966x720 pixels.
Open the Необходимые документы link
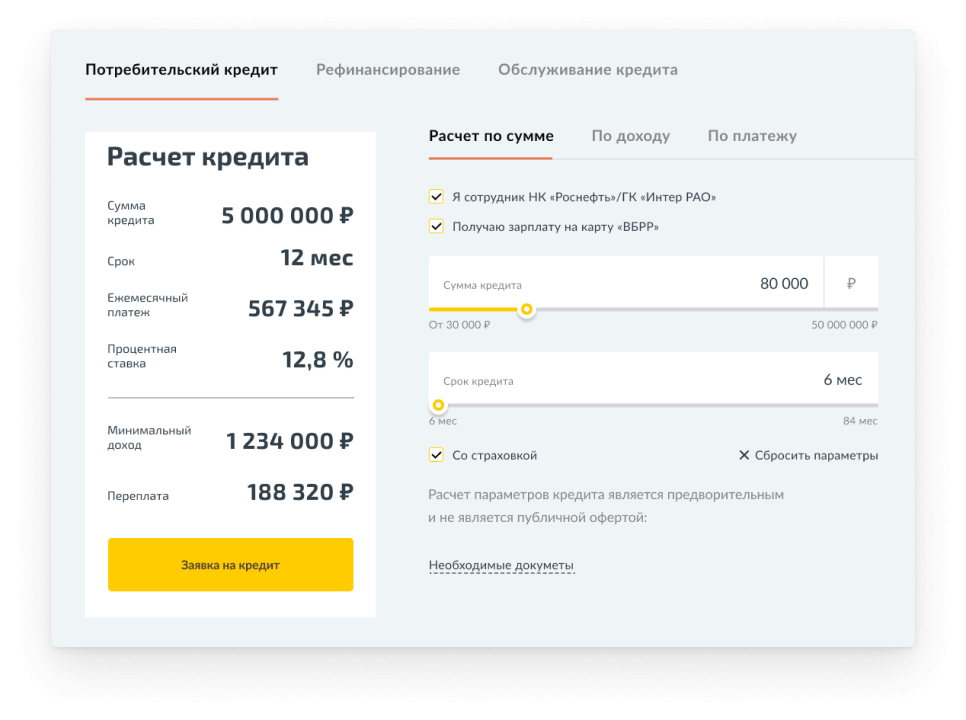pos(501,565)
